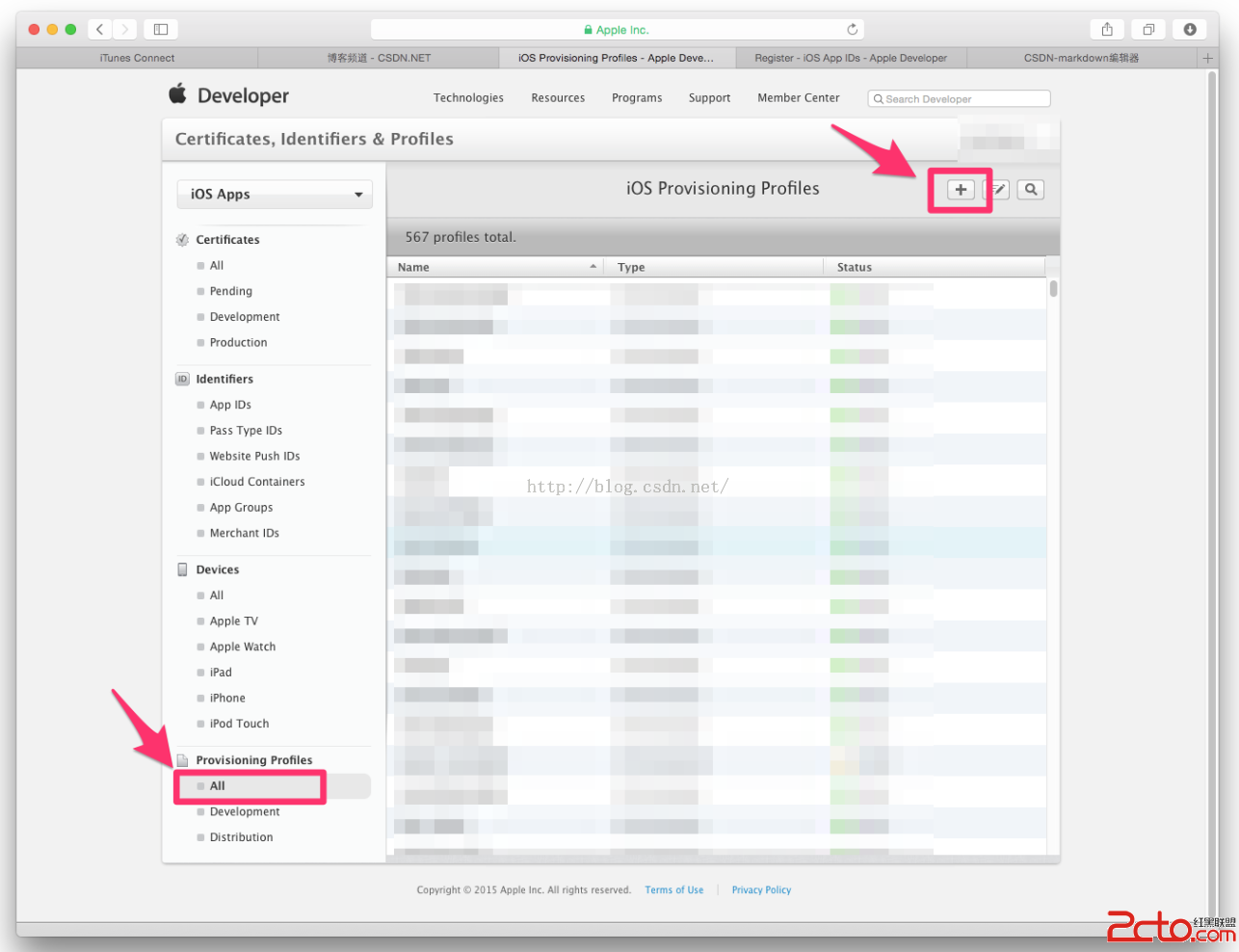The width and height of the screenshot is (1239, 952).
Task: Go back with Safari's back arrow
Action: point(100,30)
